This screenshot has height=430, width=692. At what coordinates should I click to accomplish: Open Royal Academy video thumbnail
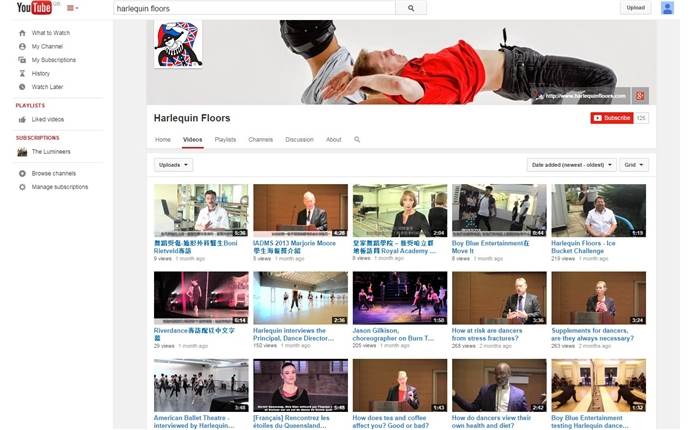[x=399, y=211]
